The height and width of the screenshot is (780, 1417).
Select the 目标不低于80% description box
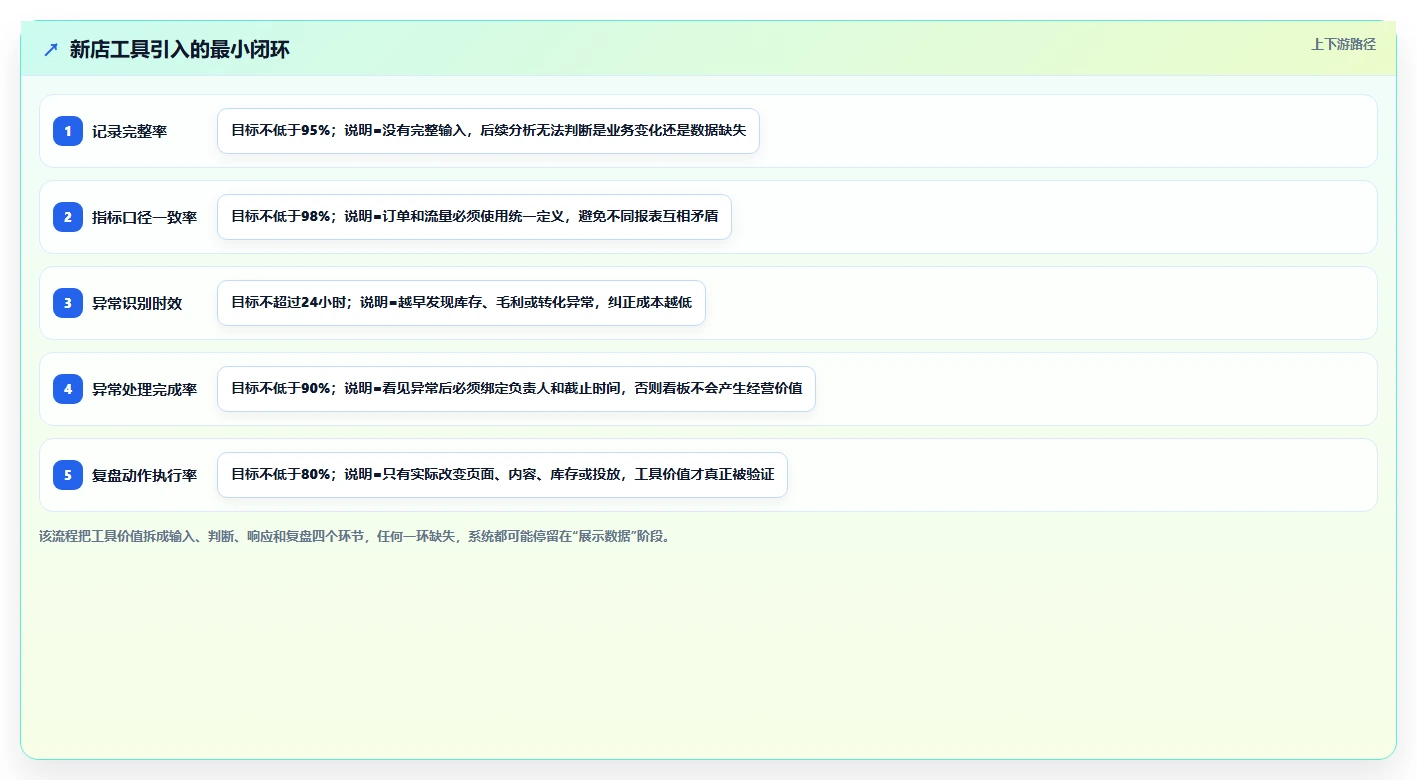point(502,475)
